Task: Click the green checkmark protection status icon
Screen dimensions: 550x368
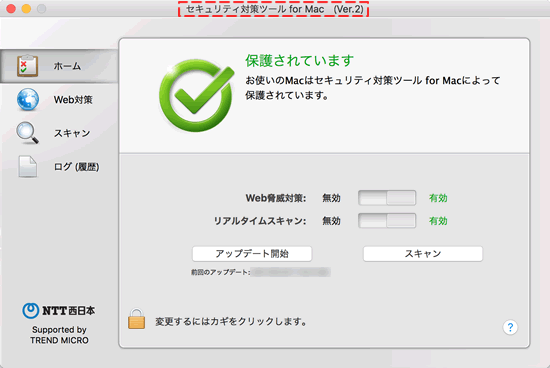Action: pyautogui.click(x=196, y=95)
